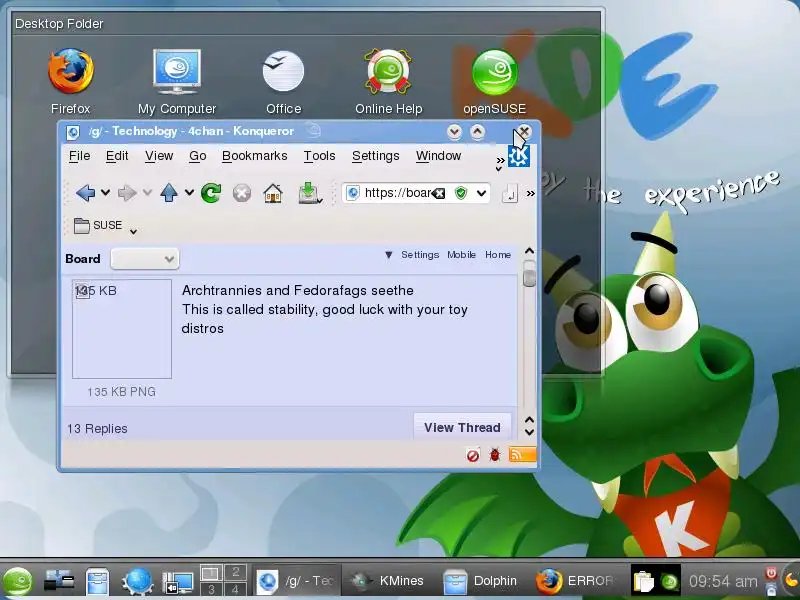Click the View Thread button
The height and width of the screenshot is (600, 800).
tap(462, 428)
